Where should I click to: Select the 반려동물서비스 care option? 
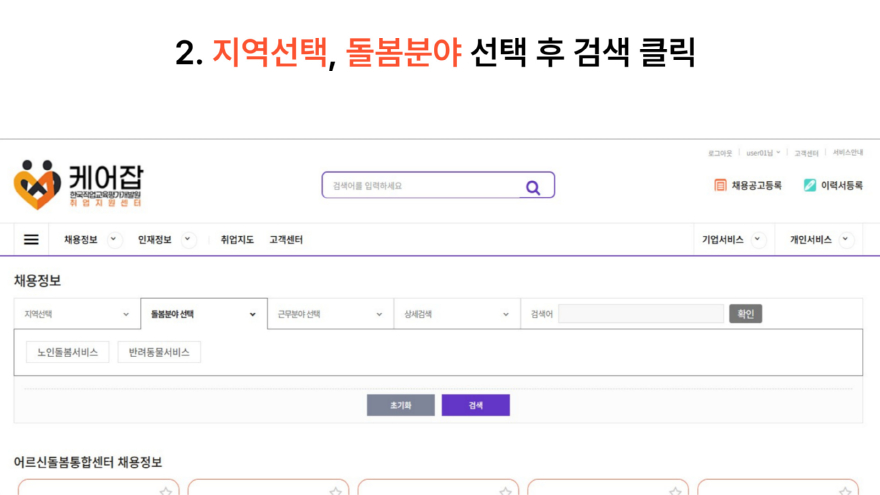coord(159,352)
